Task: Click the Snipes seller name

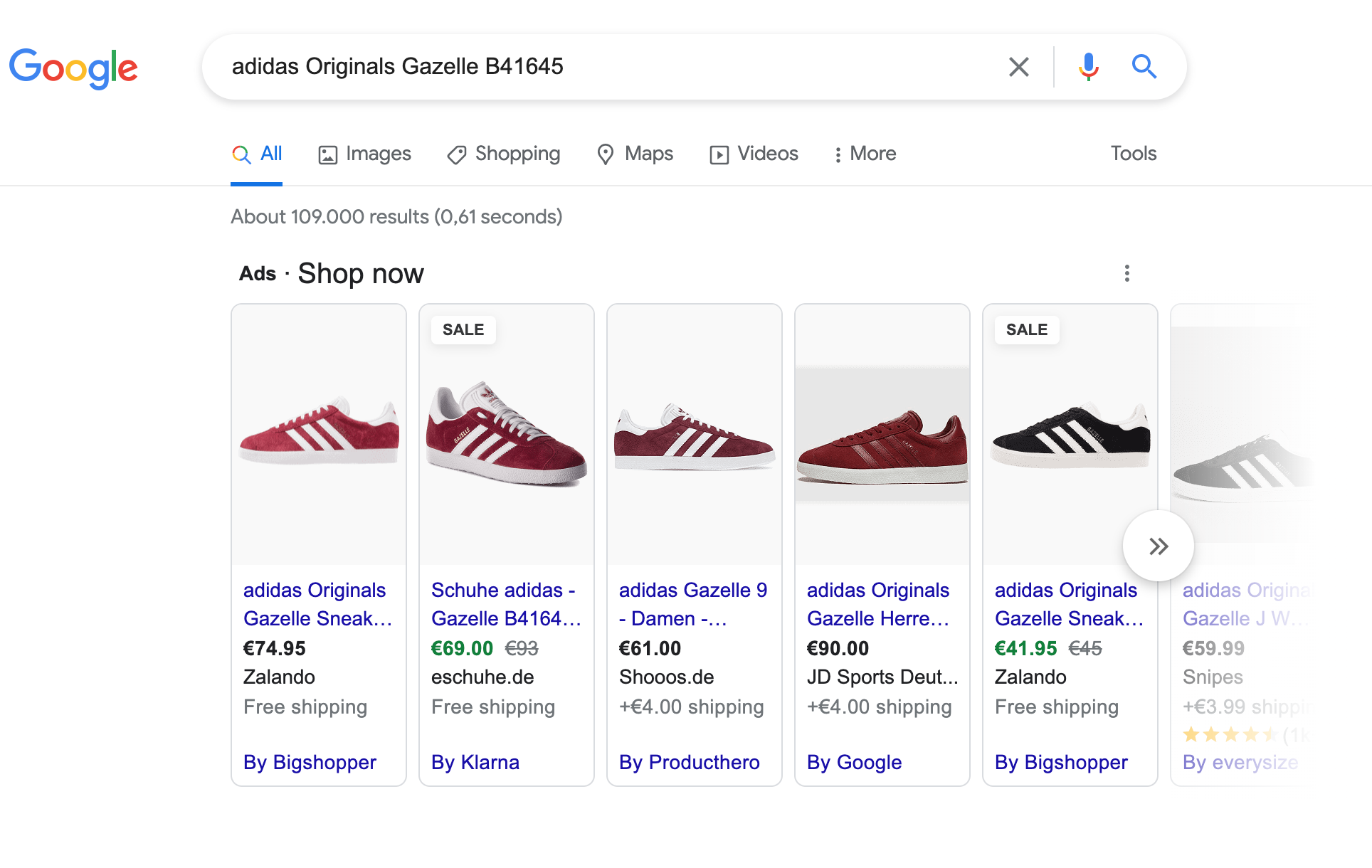Action: click(1213, 677)
